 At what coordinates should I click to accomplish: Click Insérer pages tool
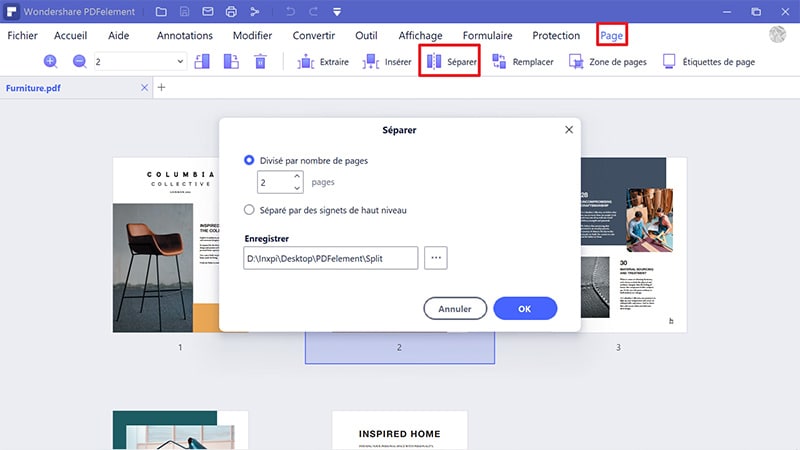click(387, 62)
